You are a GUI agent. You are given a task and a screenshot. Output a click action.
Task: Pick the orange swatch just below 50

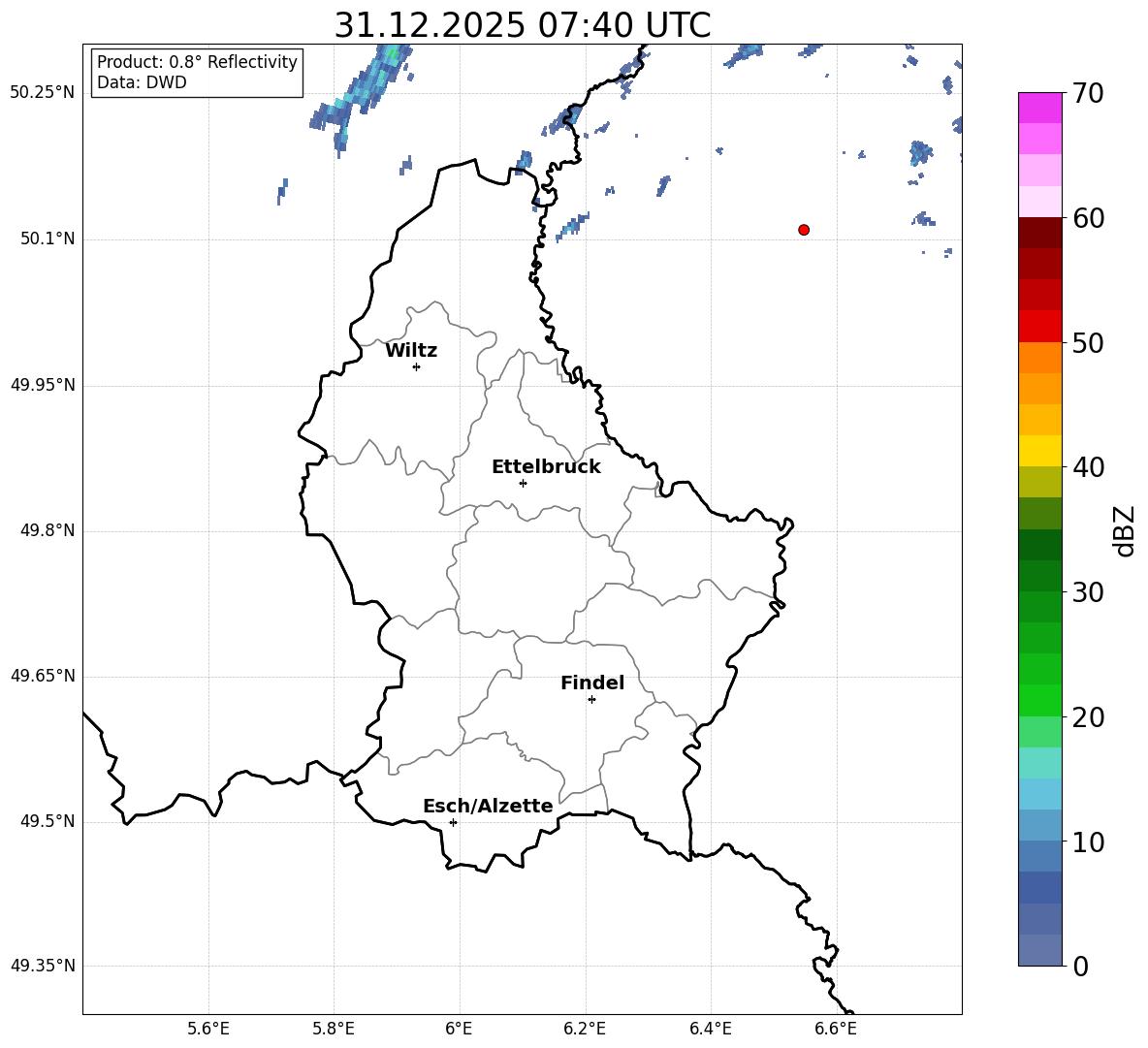click(1040, 358)
